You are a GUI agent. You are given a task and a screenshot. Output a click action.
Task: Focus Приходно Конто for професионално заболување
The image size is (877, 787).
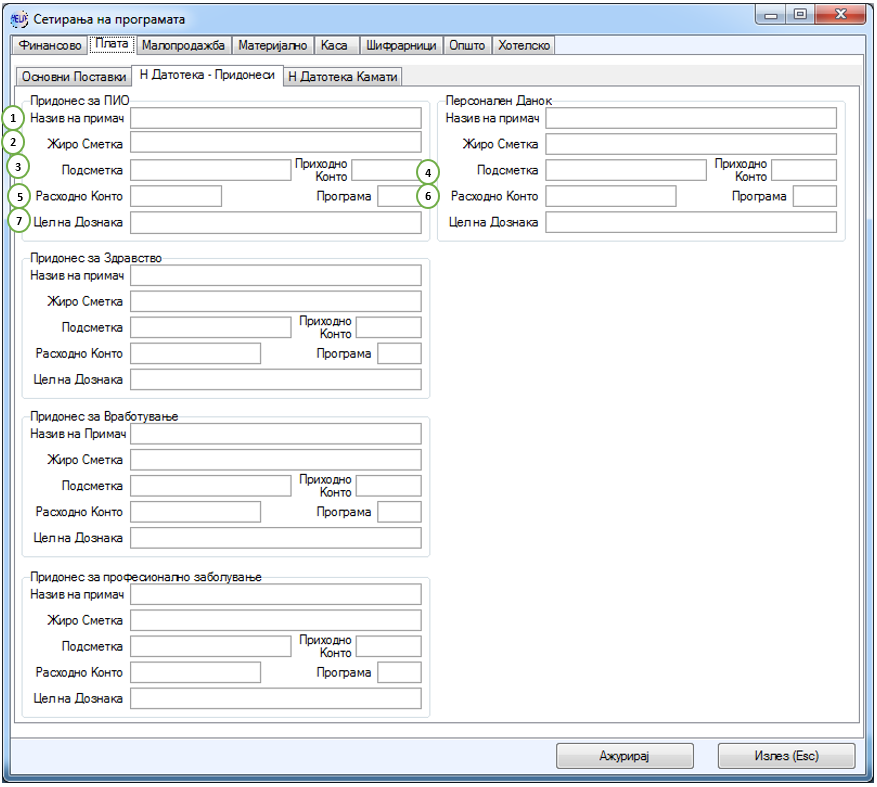389,646
